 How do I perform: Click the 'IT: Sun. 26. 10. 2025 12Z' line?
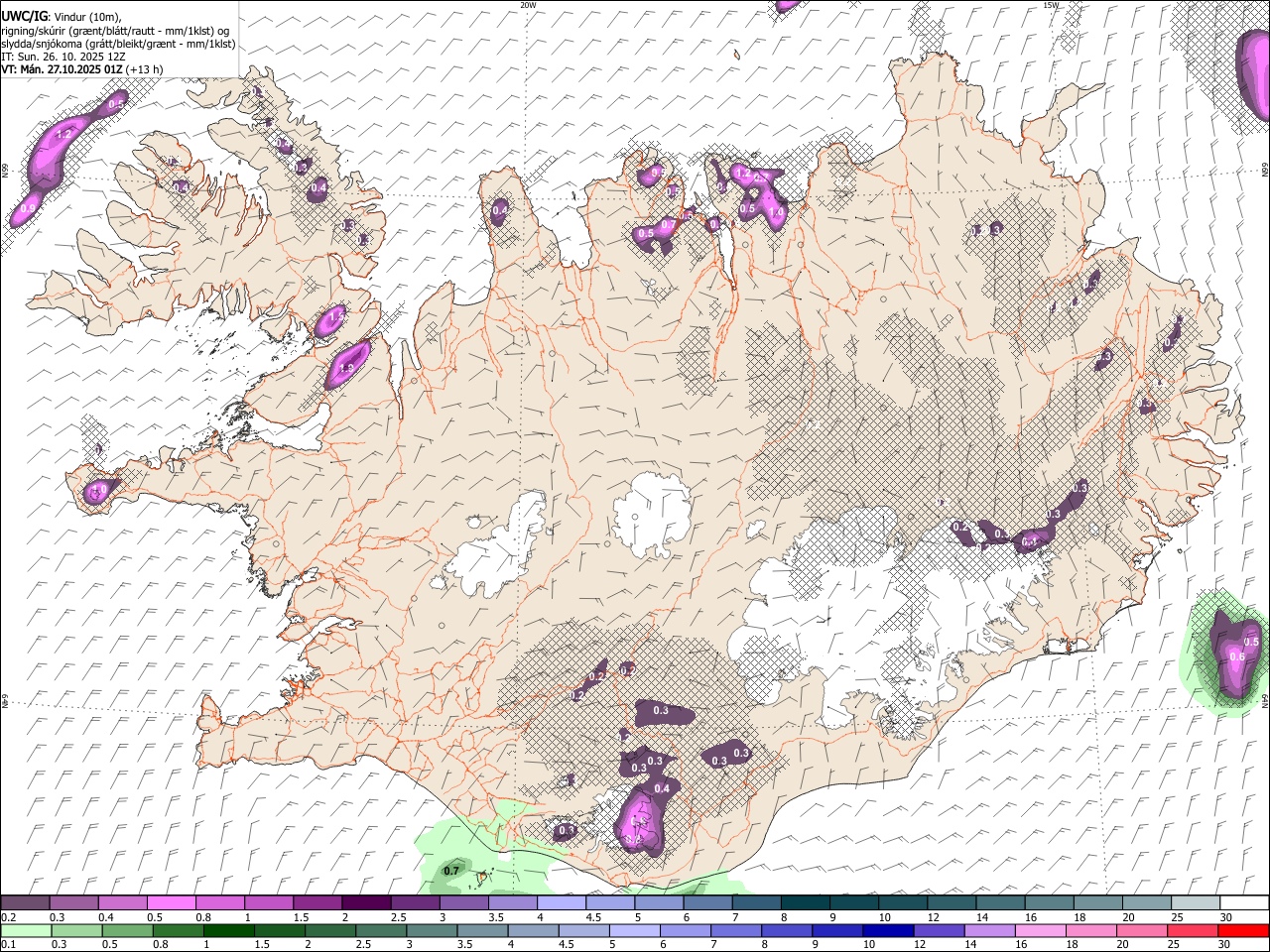[63, 57]
